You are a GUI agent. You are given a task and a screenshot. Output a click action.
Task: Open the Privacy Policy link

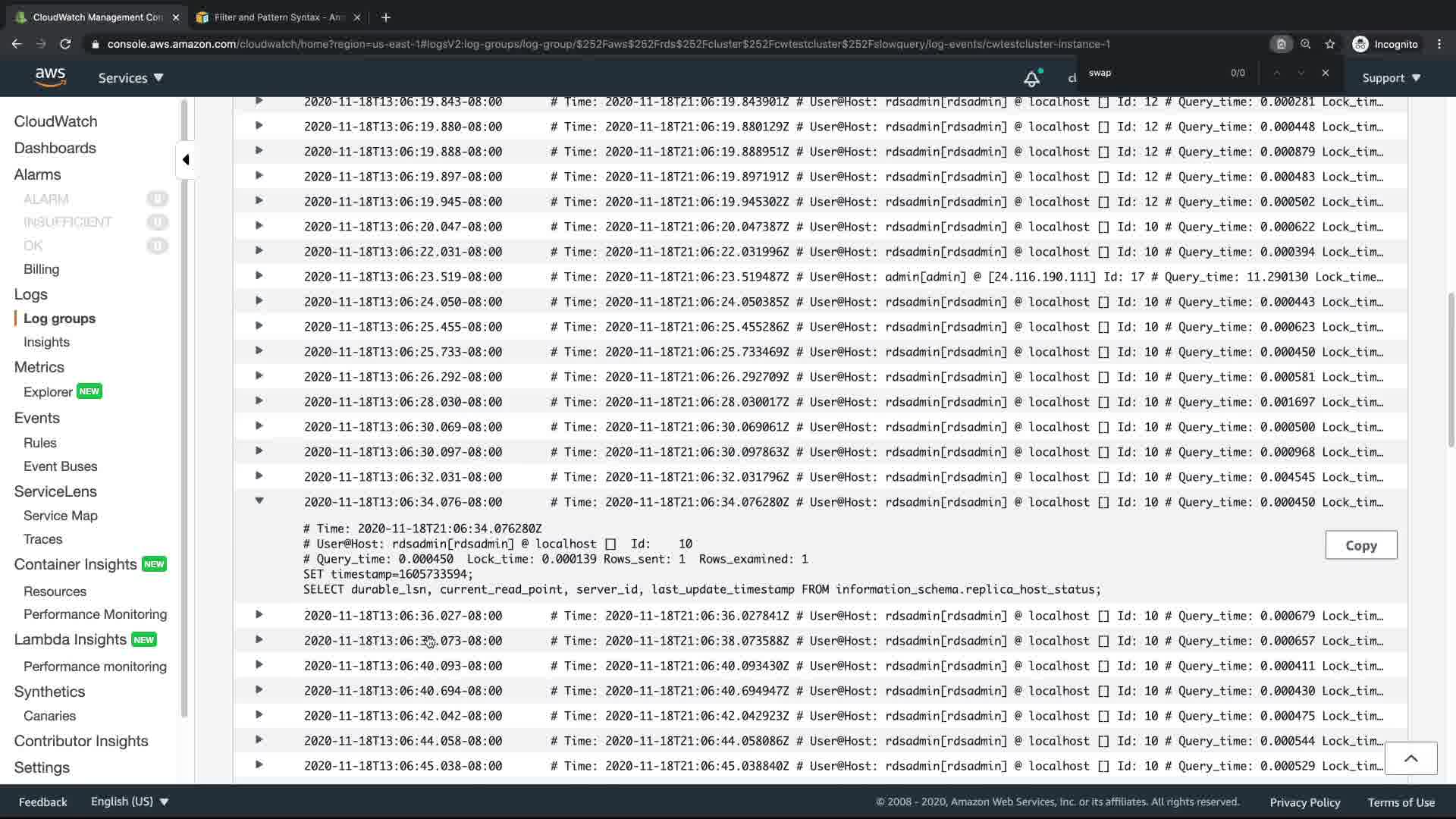[1304, 802]
